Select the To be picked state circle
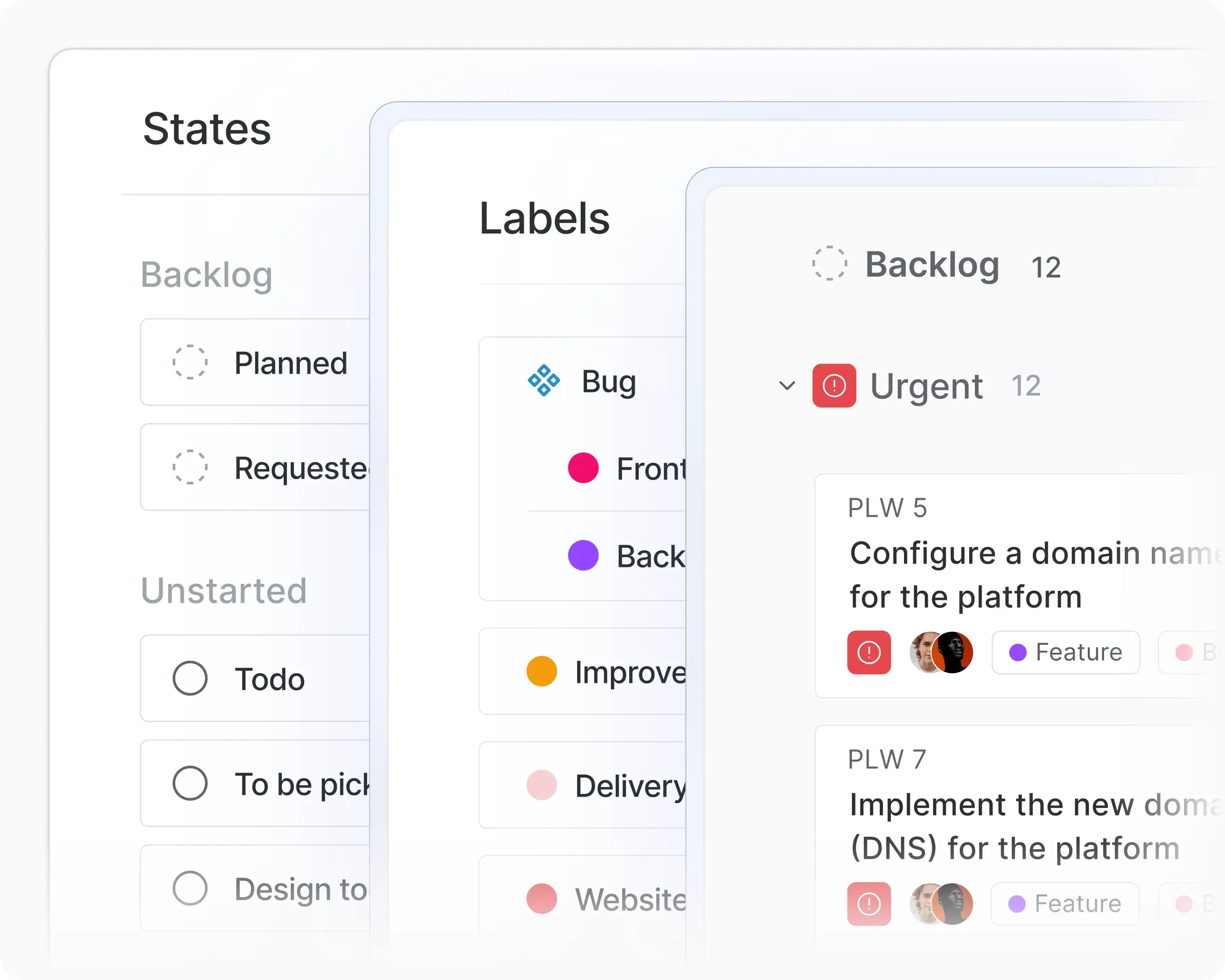Image resolution: width=1225 pixels, height=980 pixels. pos(191,784)
